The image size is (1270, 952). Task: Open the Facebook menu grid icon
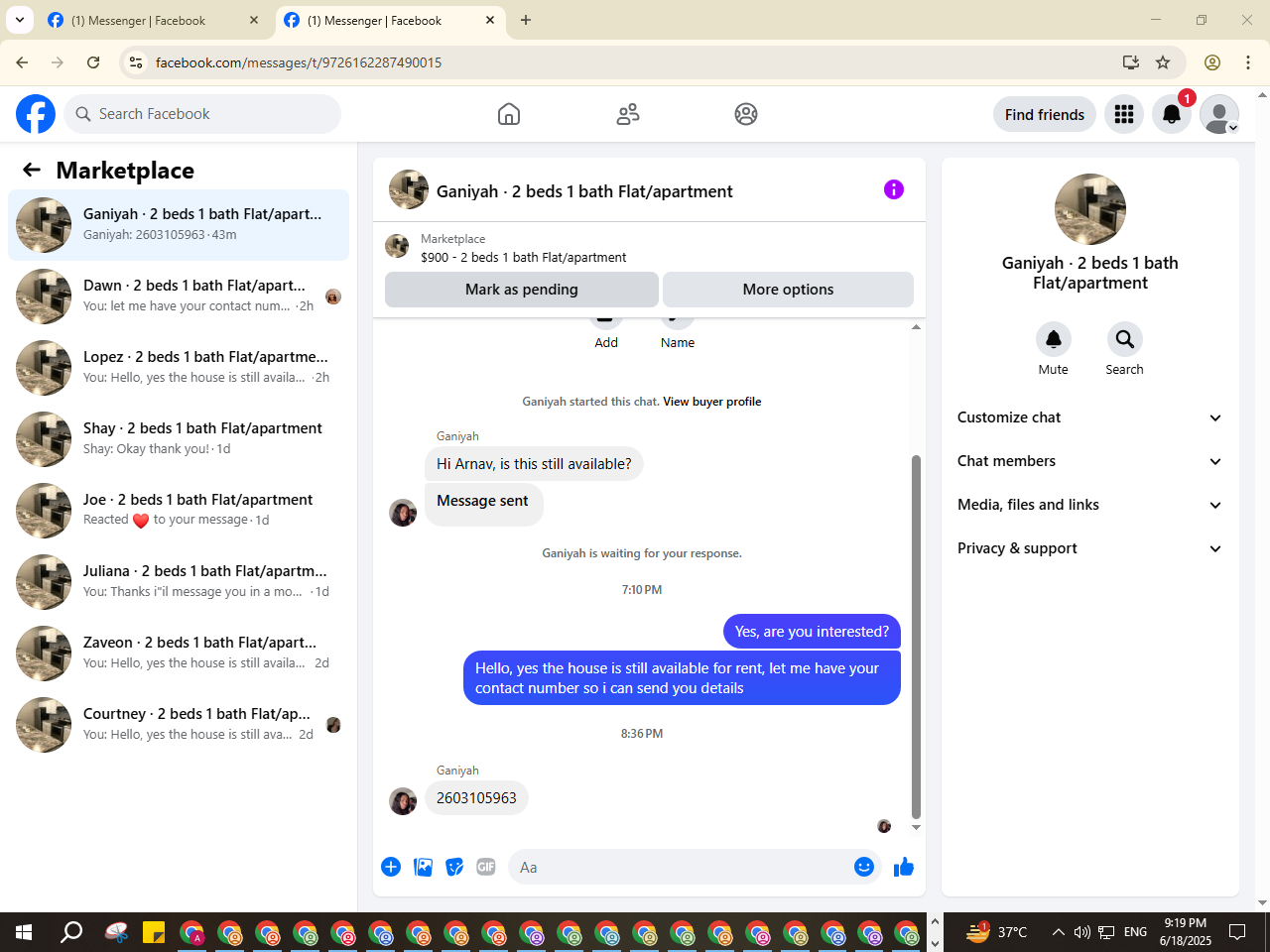point(1124,114)
